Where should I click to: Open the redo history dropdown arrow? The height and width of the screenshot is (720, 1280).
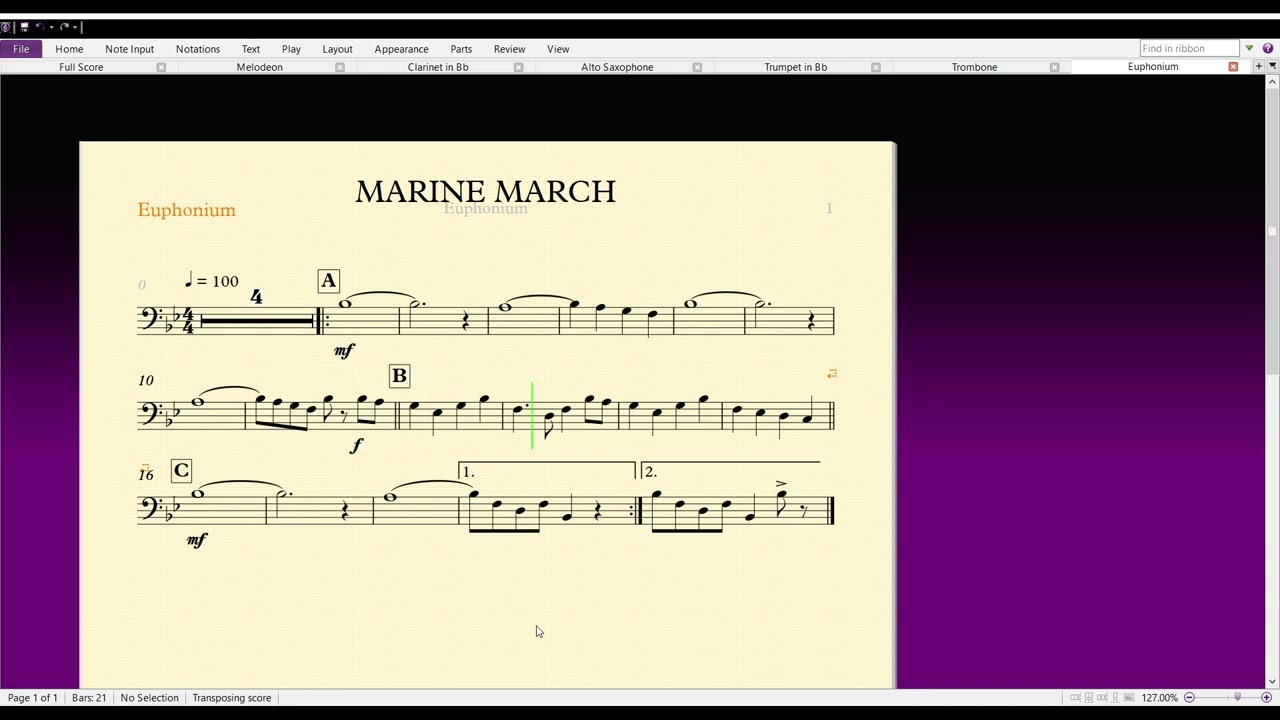tap(75, 28)
